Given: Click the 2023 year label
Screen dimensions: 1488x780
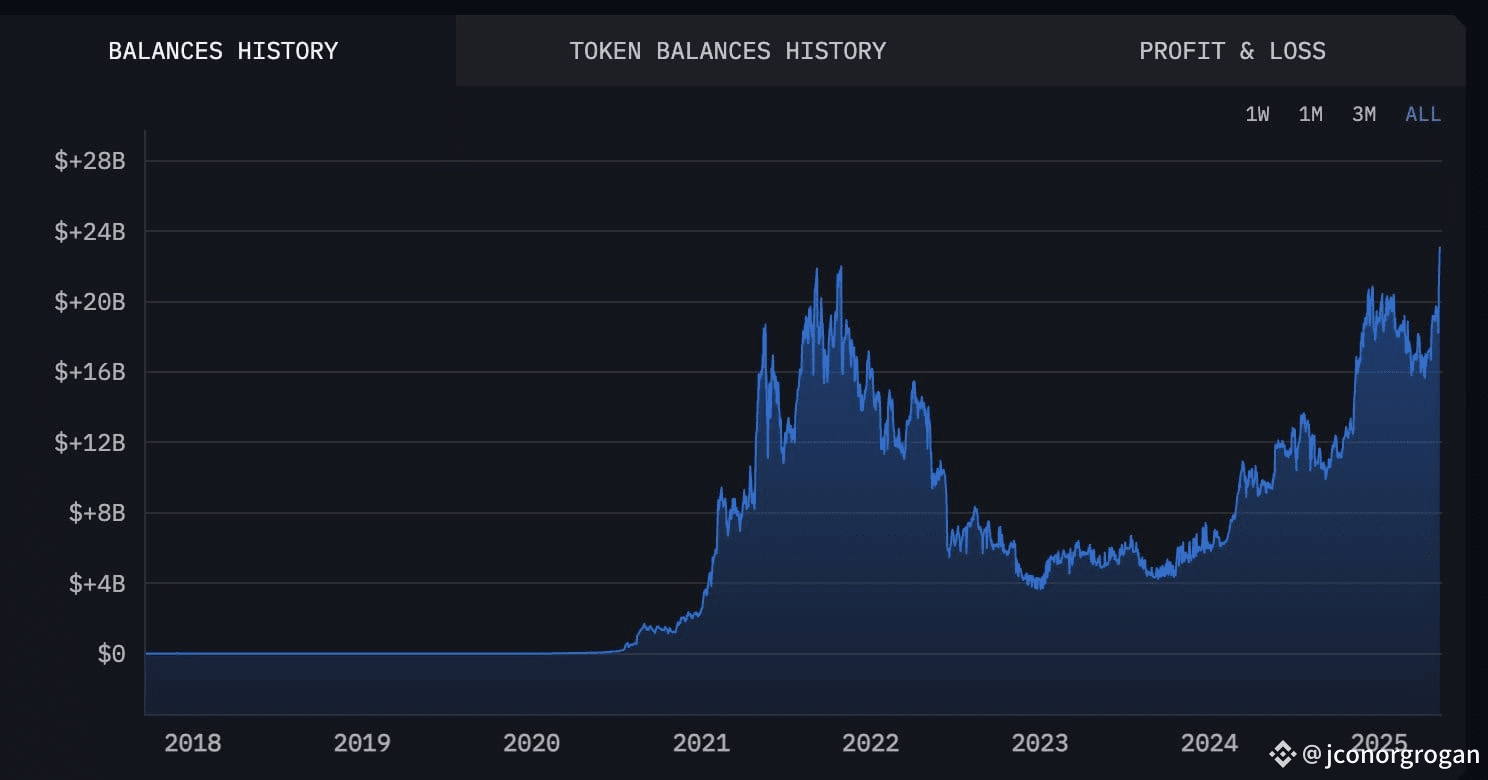Looking at the screenshot, I should tap(1040, 743).
